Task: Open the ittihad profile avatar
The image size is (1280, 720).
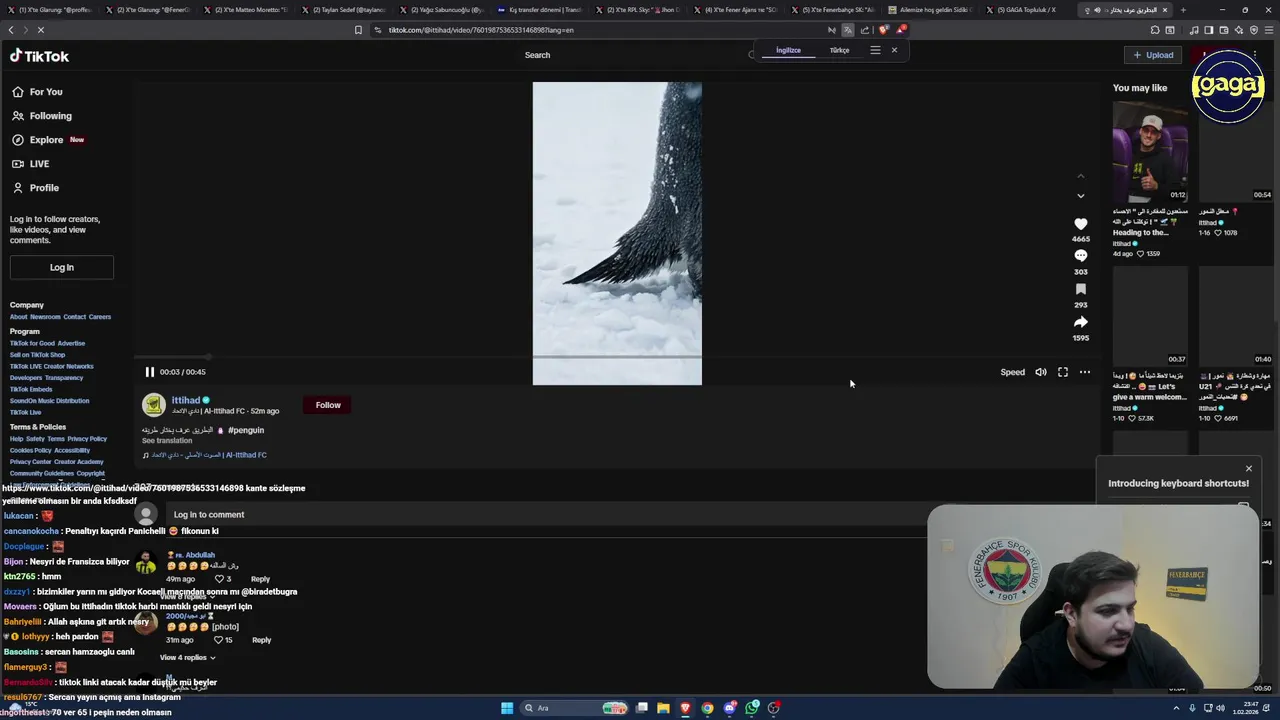Action: coord(153,405)
